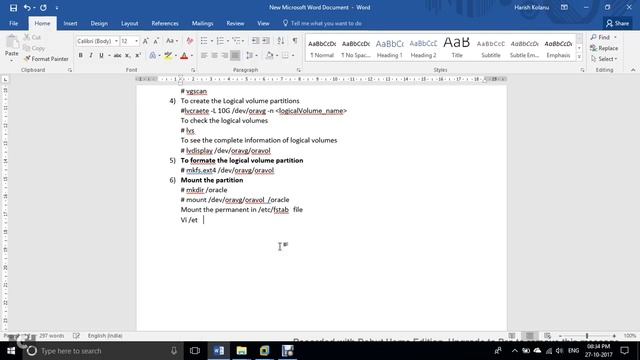Decrease paragraph indent
The image size is (640, 360).
256,41
